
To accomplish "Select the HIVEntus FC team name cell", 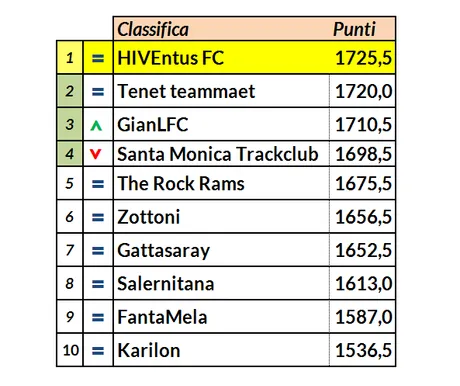I will (221, 58).
